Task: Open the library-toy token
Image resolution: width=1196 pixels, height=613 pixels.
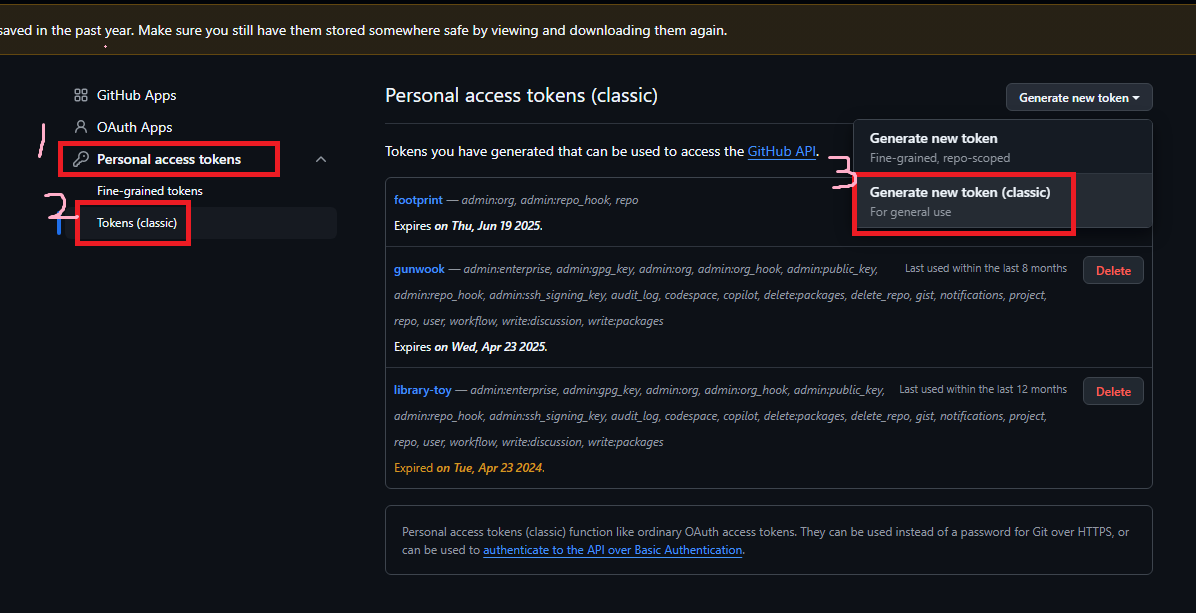Action: 423,390
